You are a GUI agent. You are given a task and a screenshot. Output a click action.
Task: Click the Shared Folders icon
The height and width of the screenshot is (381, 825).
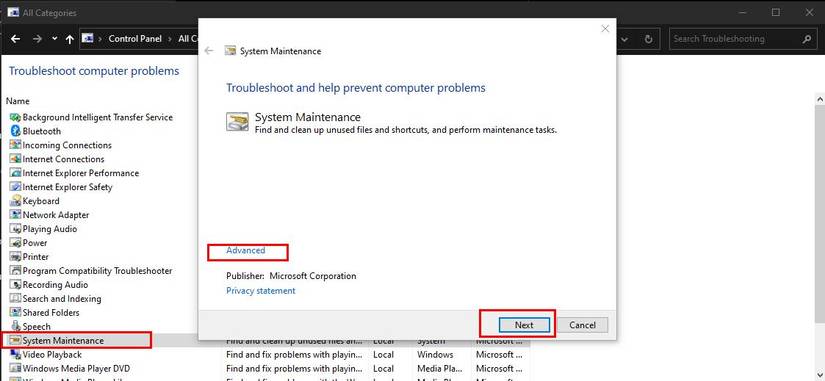tap(15, 313)
